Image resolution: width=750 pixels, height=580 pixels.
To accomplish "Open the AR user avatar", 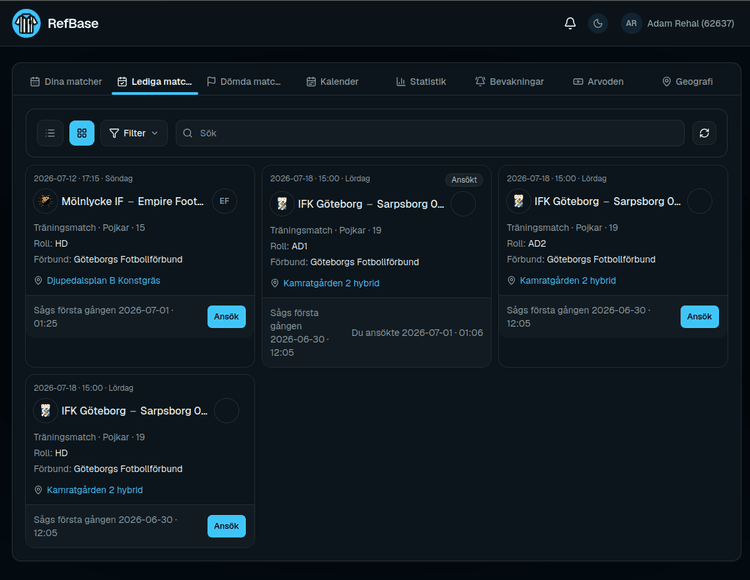I will point(631,23).
